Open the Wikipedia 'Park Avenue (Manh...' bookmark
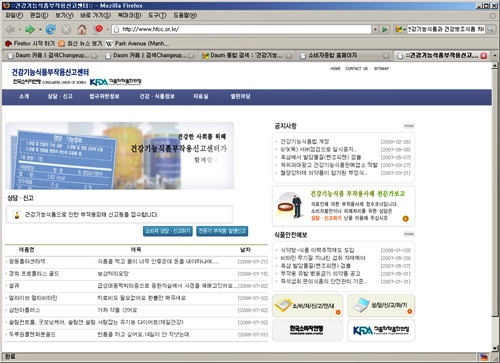Image resolution: width=500 pixels, height=363 pixels. tap(137, 43)
